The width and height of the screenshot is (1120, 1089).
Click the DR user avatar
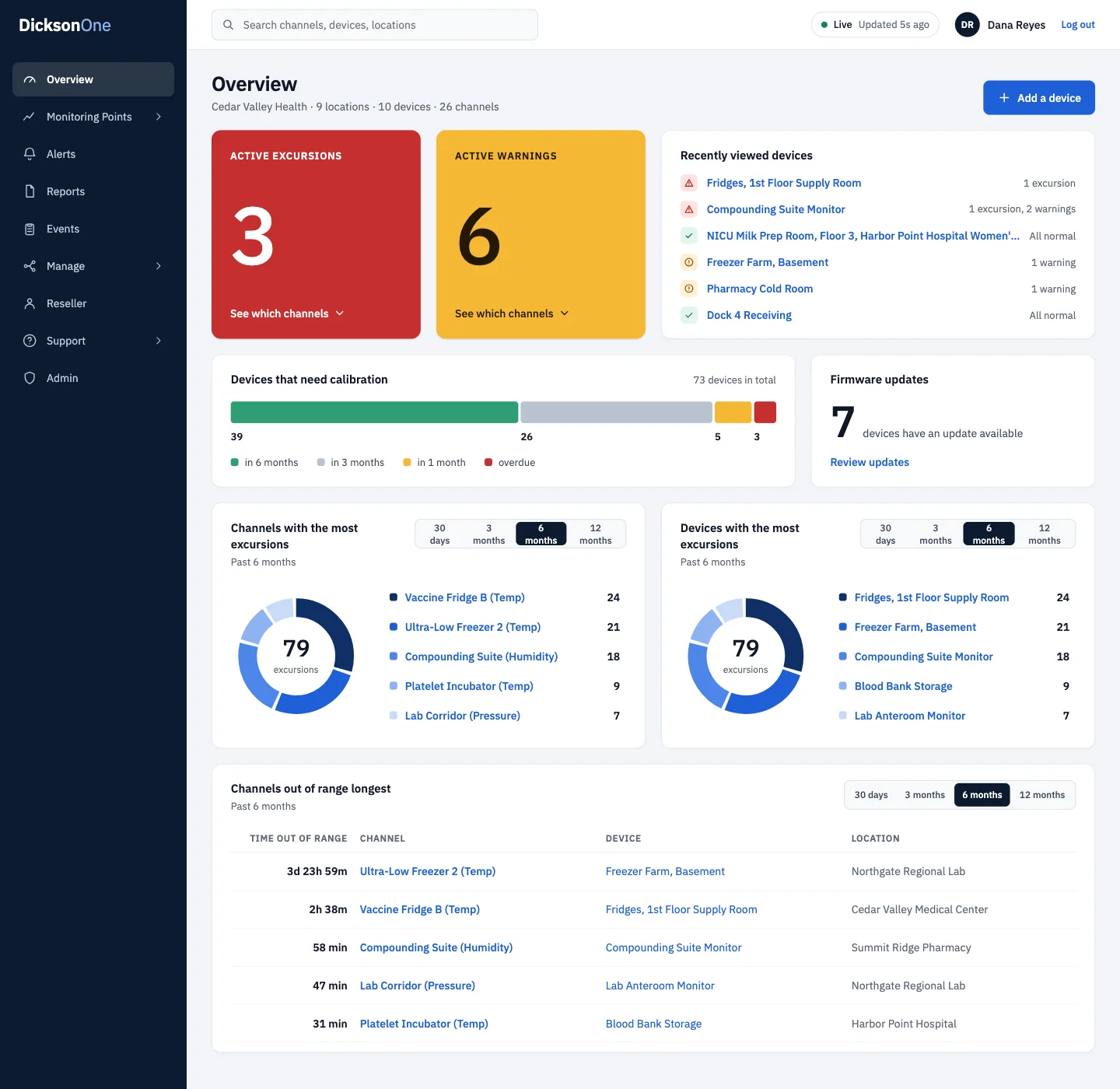967,25
